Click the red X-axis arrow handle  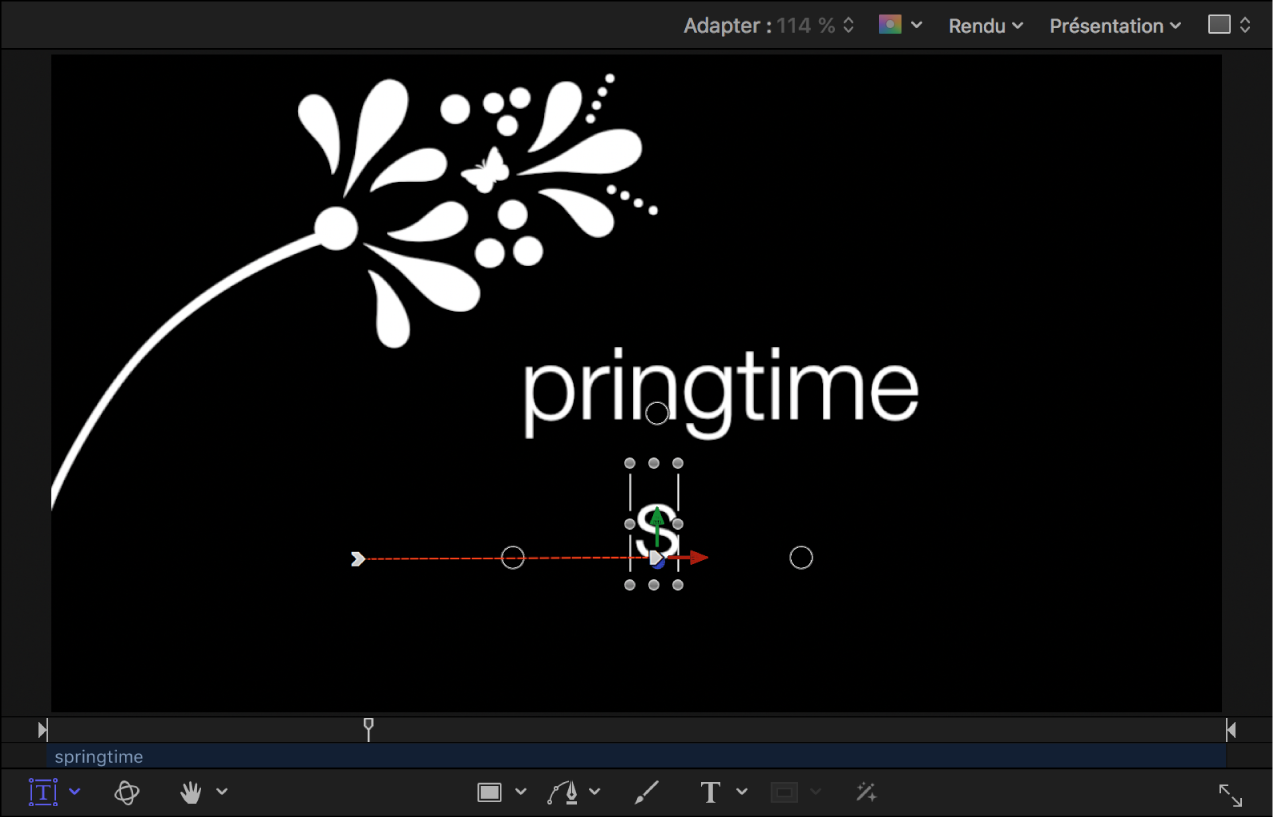point(699,558)
